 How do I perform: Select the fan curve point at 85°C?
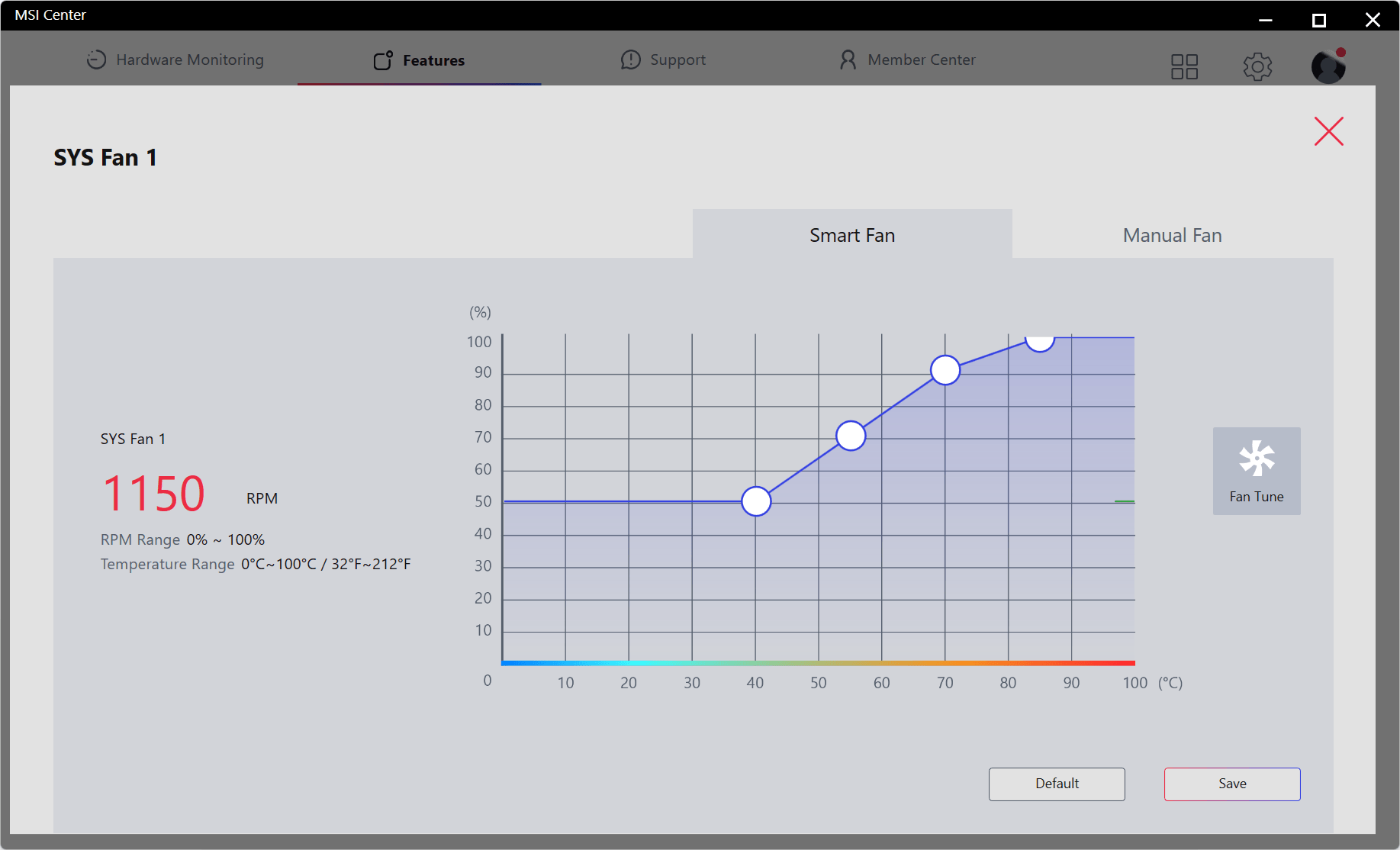tap(1039, 340)
